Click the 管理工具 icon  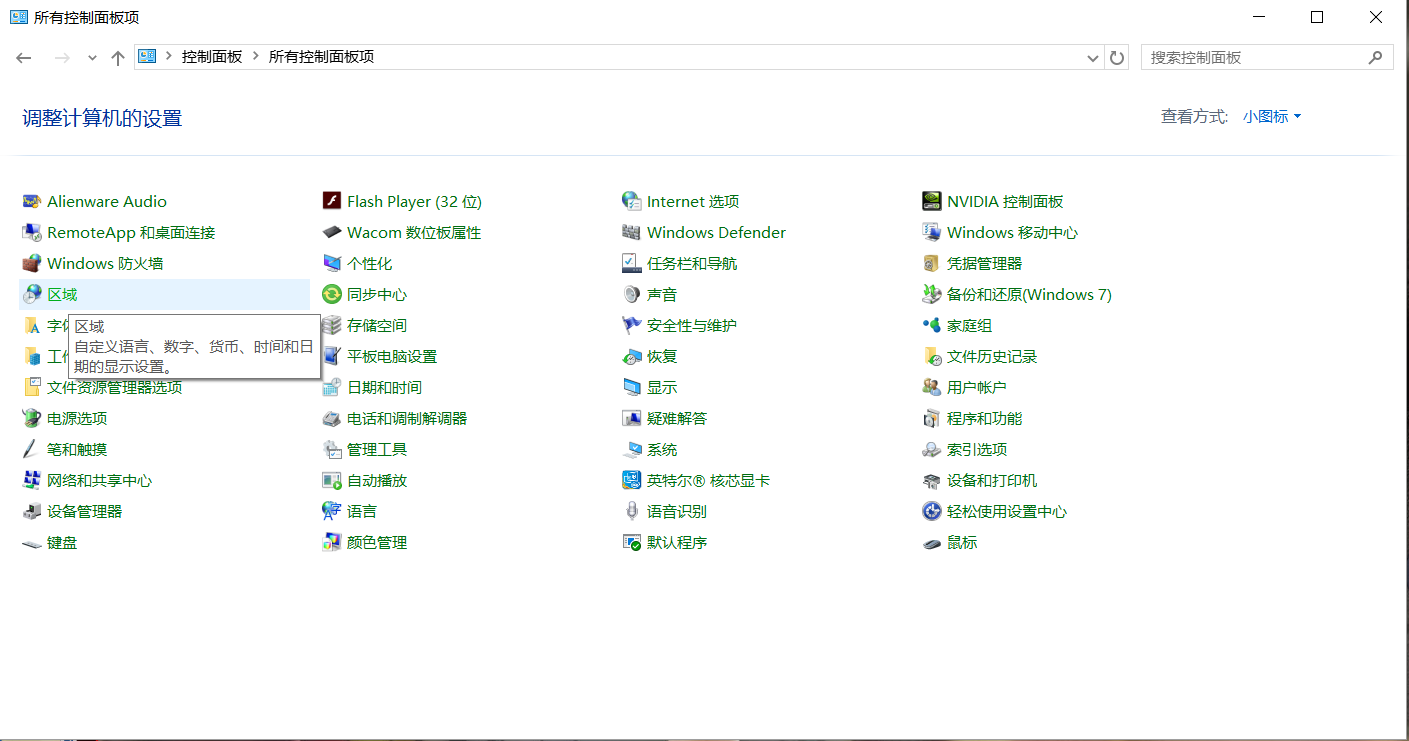[331, 449]
